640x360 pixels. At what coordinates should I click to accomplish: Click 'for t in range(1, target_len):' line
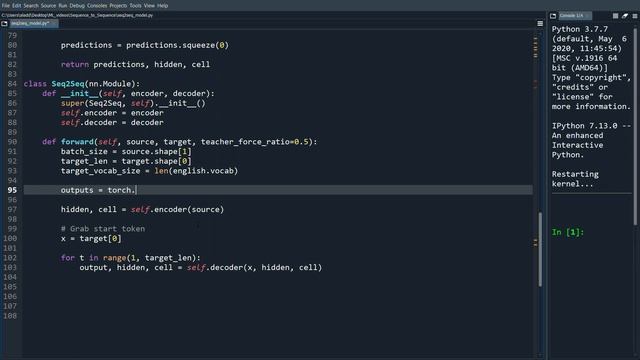point(131,258)
